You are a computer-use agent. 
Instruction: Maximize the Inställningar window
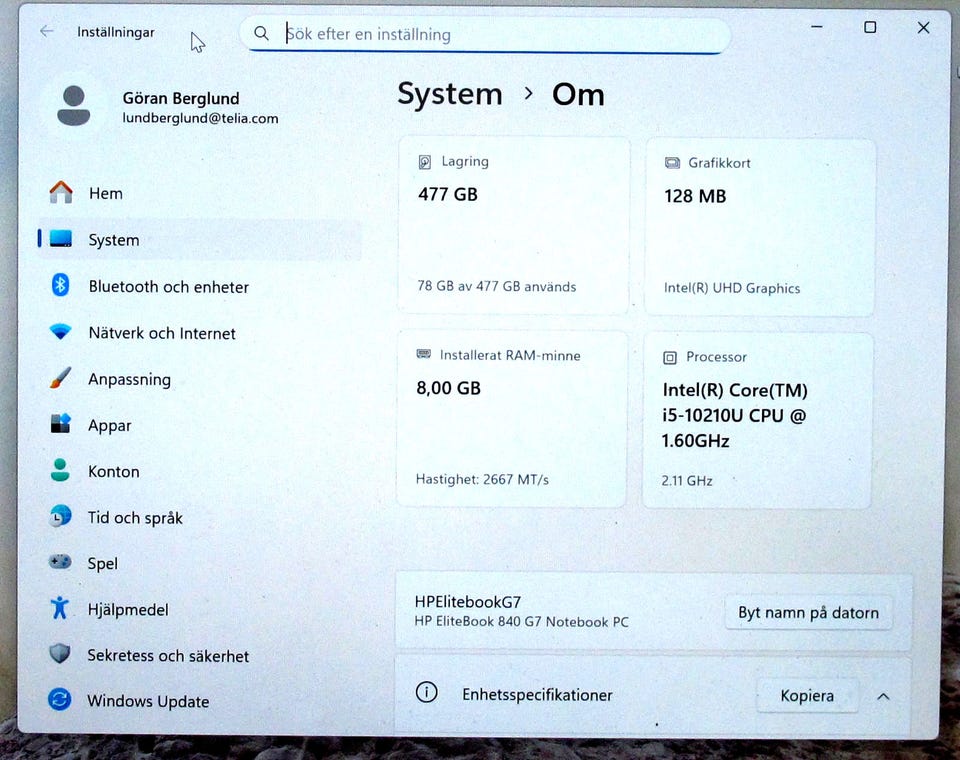click(x=869, y=27)
